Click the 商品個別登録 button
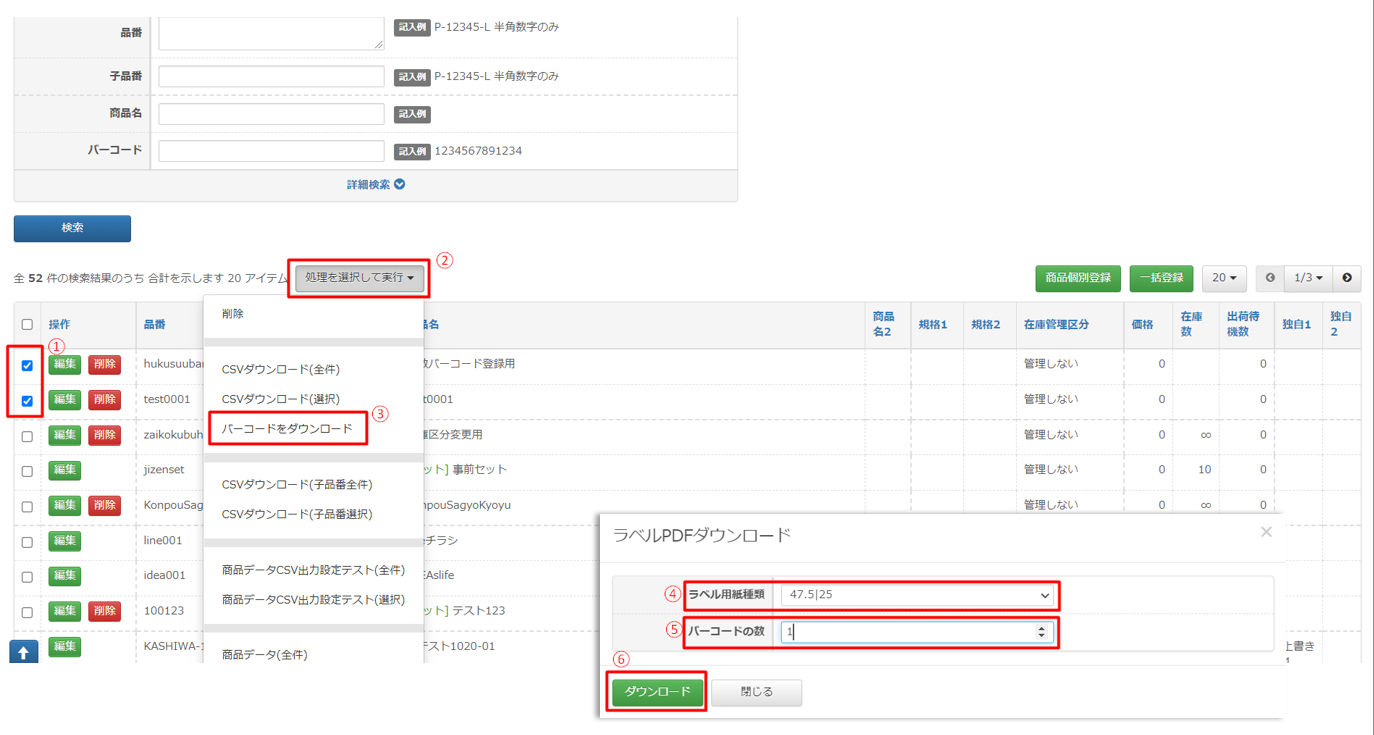The height and width of the screenshot is (735, 1374). pyautogui.click(x=1077, y=278)
